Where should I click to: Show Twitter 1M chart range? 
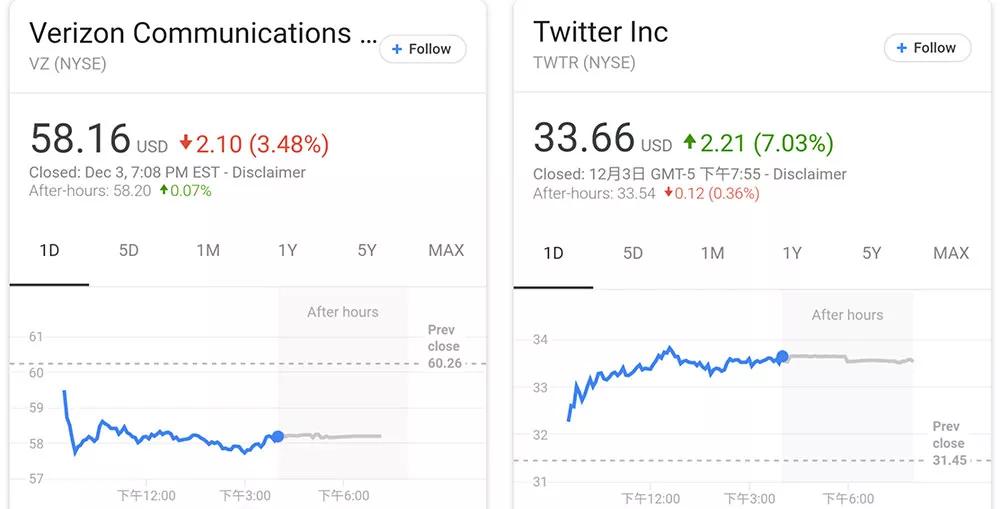click(x=712, y=253)
